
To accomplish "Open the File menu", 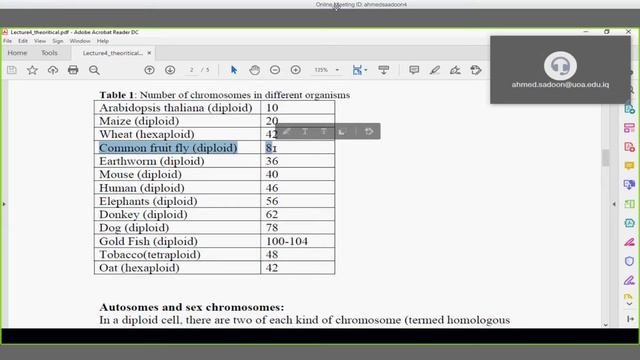I will click(7, 41).
